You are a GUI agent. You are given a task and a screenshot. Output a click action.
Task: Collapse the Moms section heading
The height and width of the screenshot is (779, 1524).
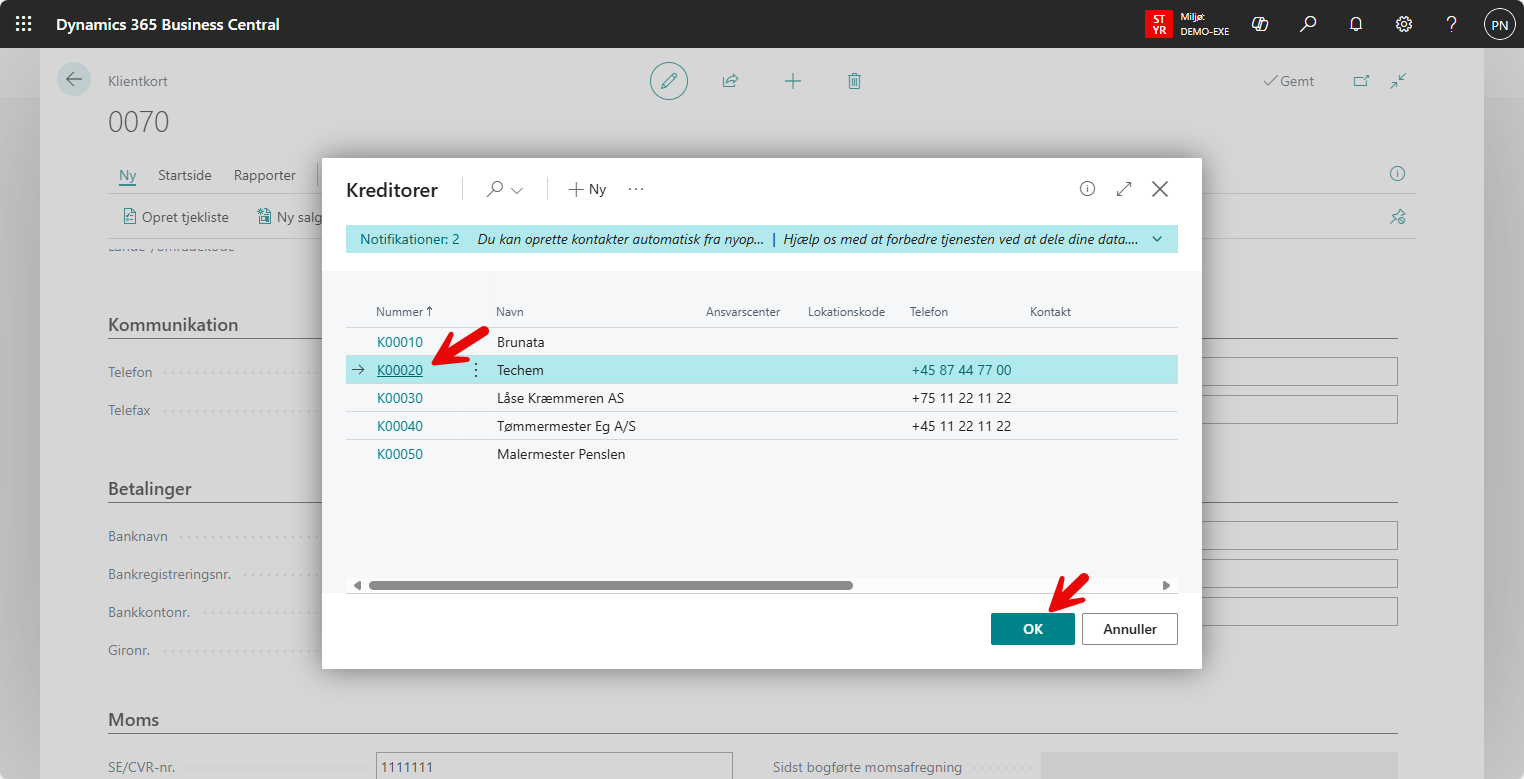click(x=133, y=720)
